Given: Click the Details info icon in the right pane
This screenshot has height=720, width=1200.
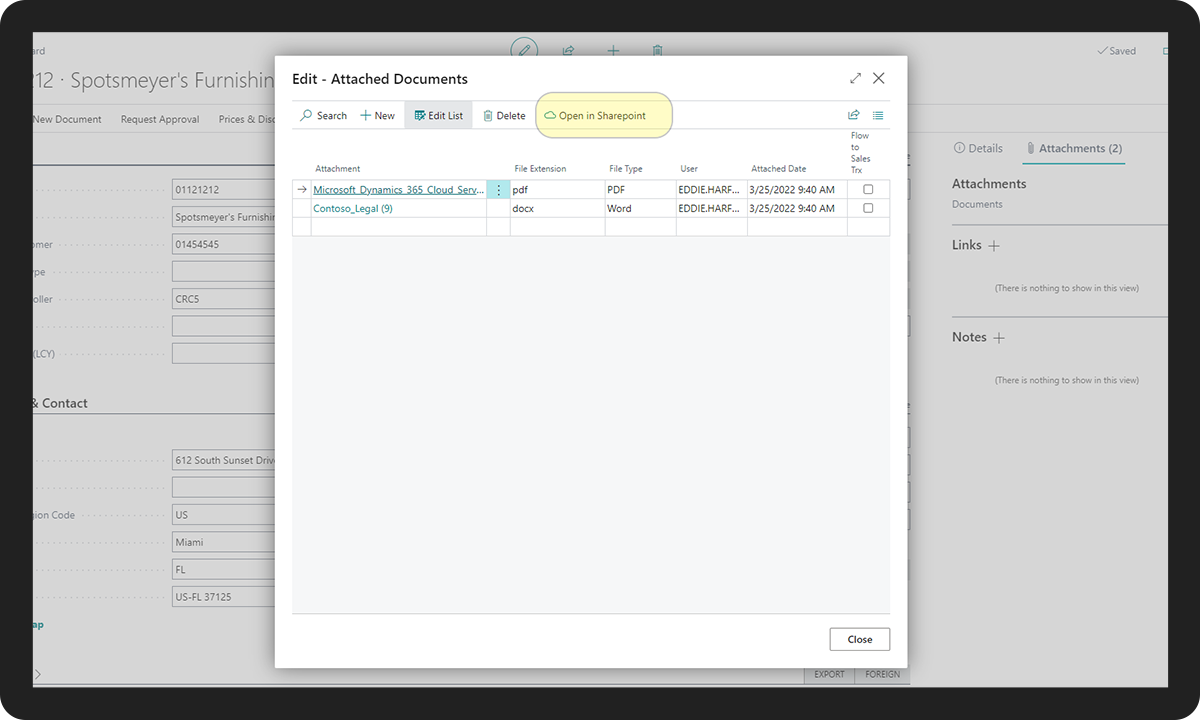Looking at the screenshot, I should [x=961, y=148].
